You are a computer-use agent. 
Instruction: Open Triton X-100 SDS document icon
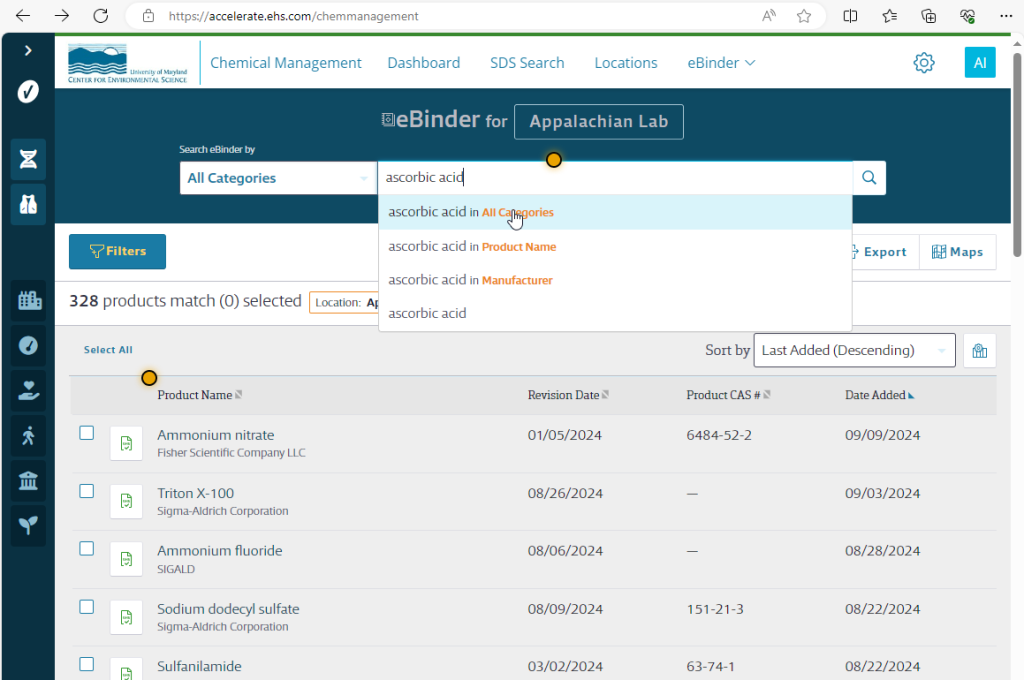tap(126, 501)
